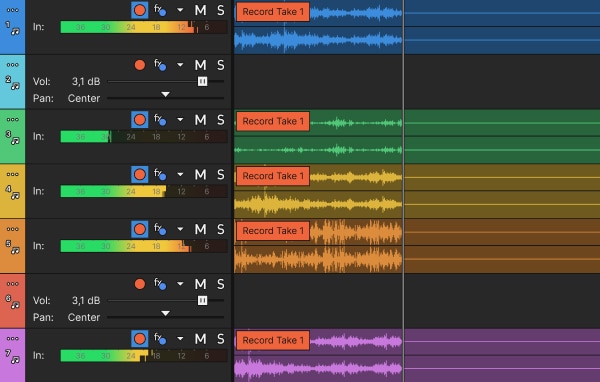Disarm record on track 7
Screen dimensions: 600x382
coord(140,339)
